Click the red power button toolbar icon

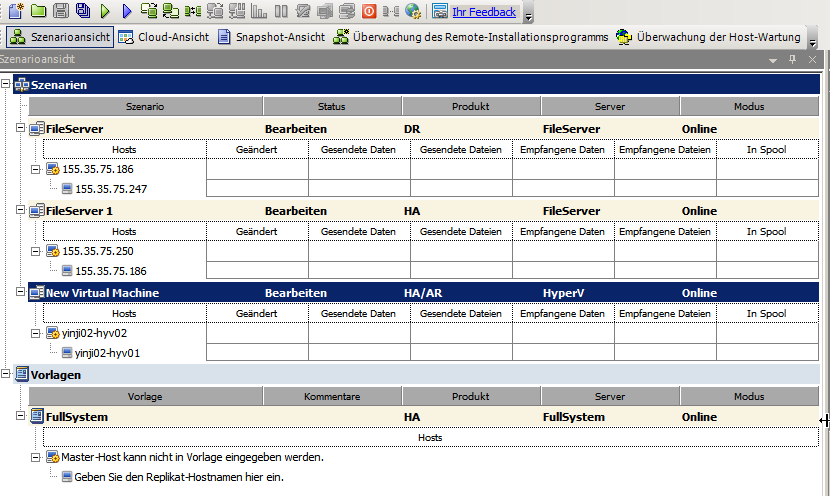click(369, 12)
